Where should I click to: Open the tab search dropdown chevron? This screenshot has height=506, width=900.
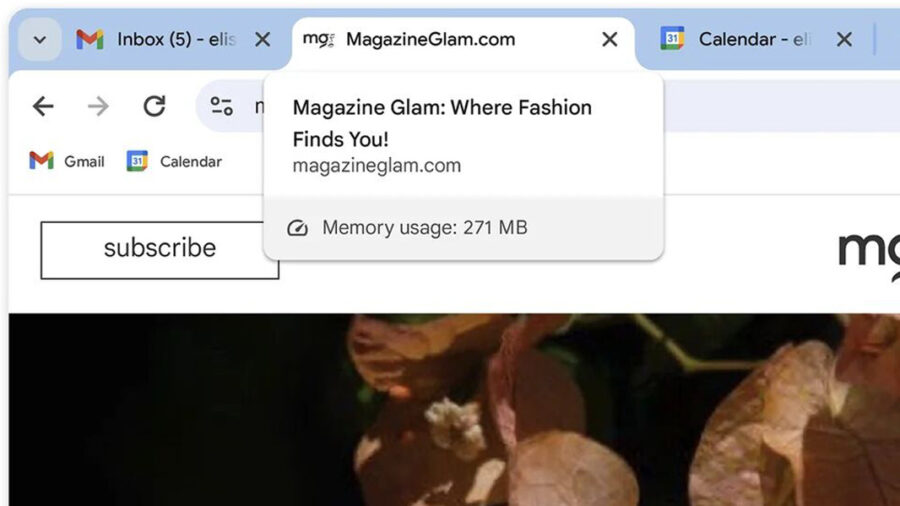40,40
